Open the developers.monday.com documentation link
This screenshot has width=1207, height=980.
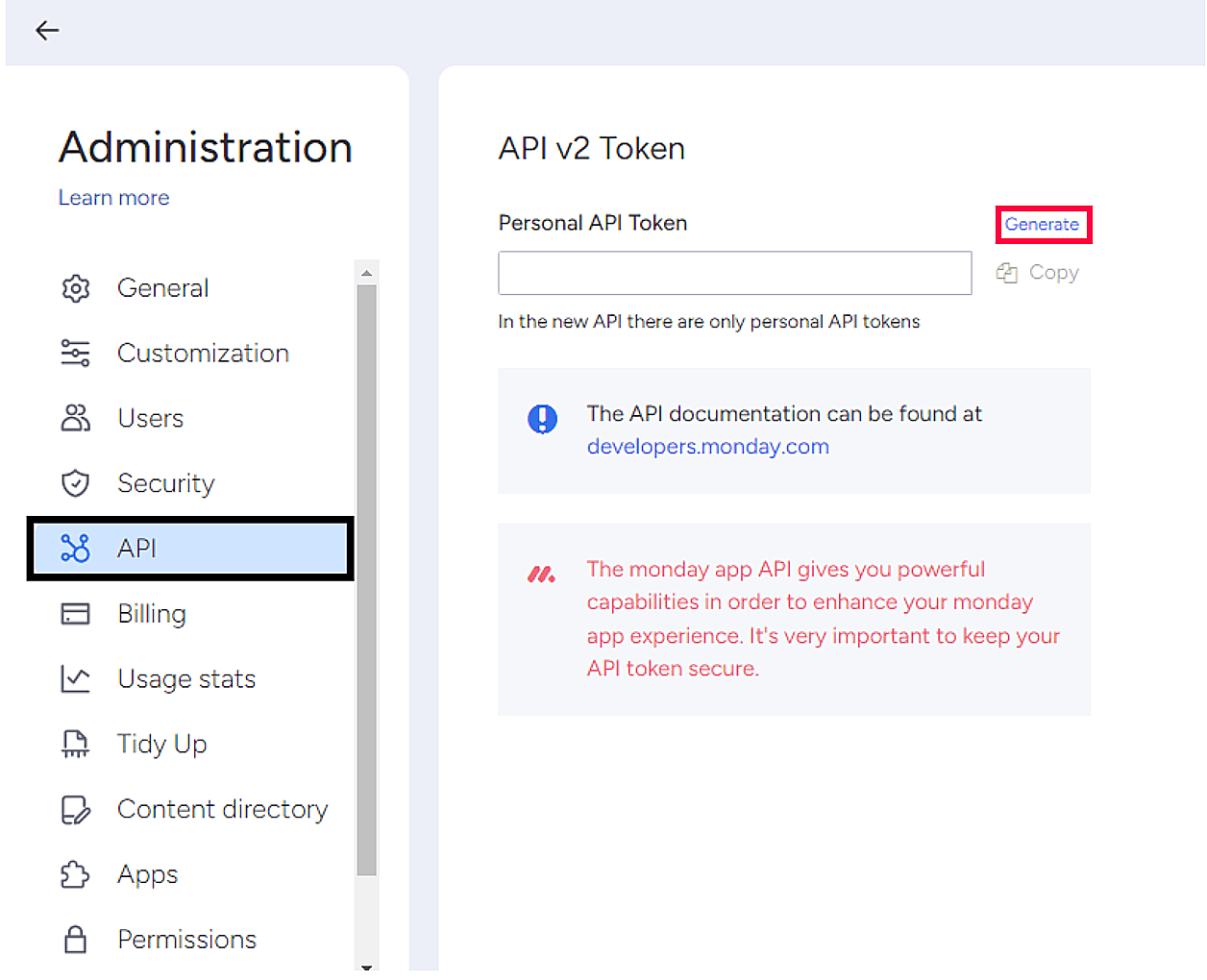(707, 447)
